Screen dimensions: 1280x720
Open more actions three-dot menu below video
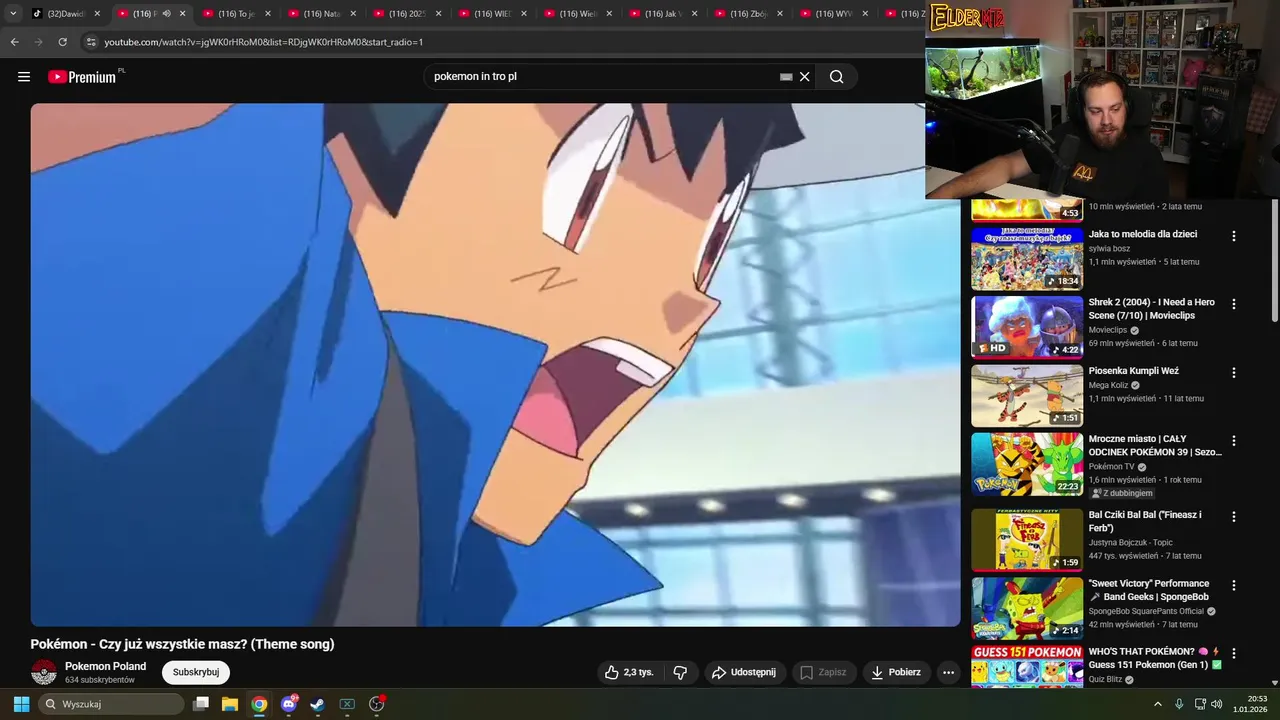pyautogui.click(x=949, y=673)
